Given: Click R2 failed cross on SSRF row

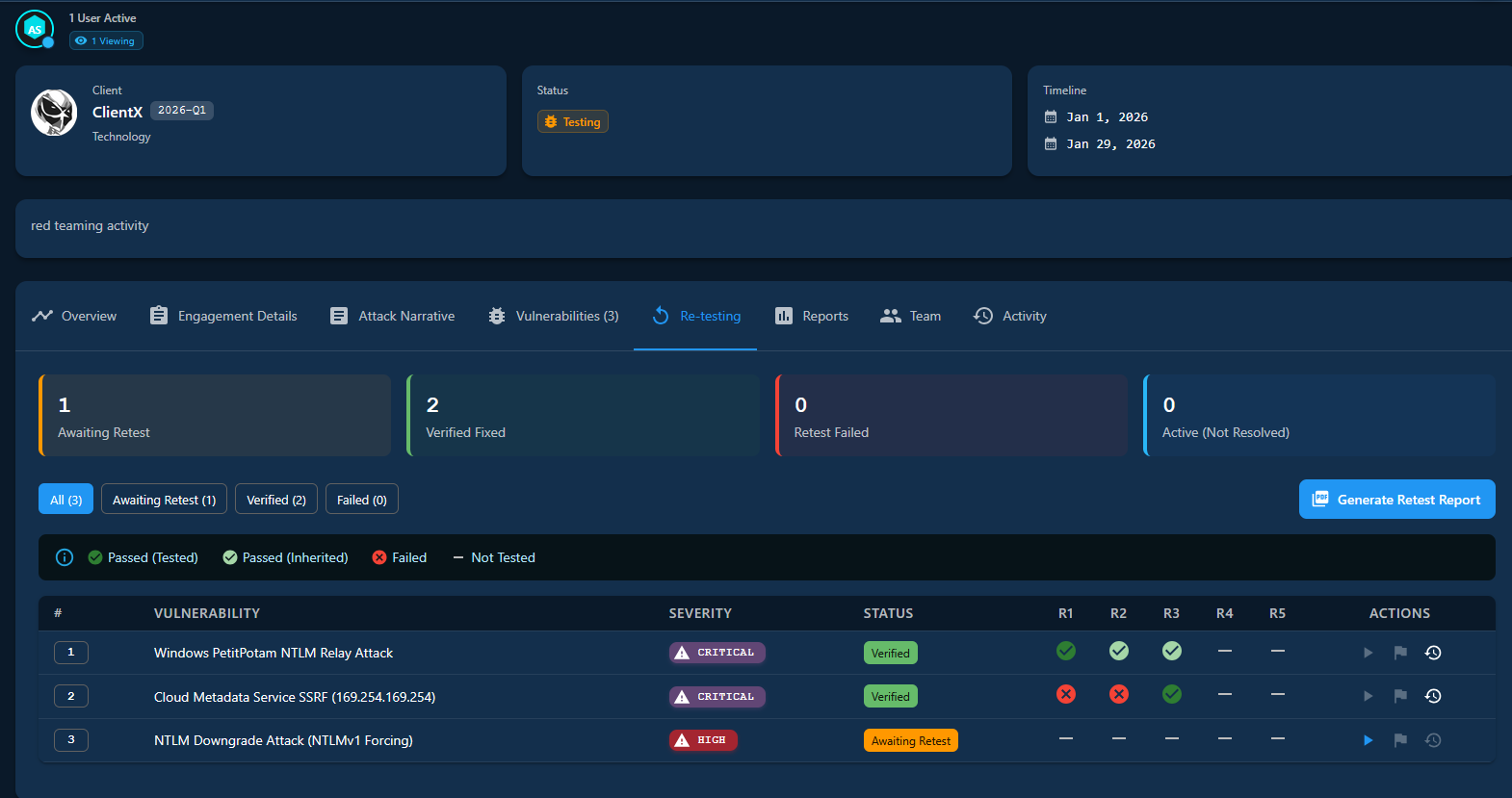Looking at the screenshot, I should (x=1119, y=694).
